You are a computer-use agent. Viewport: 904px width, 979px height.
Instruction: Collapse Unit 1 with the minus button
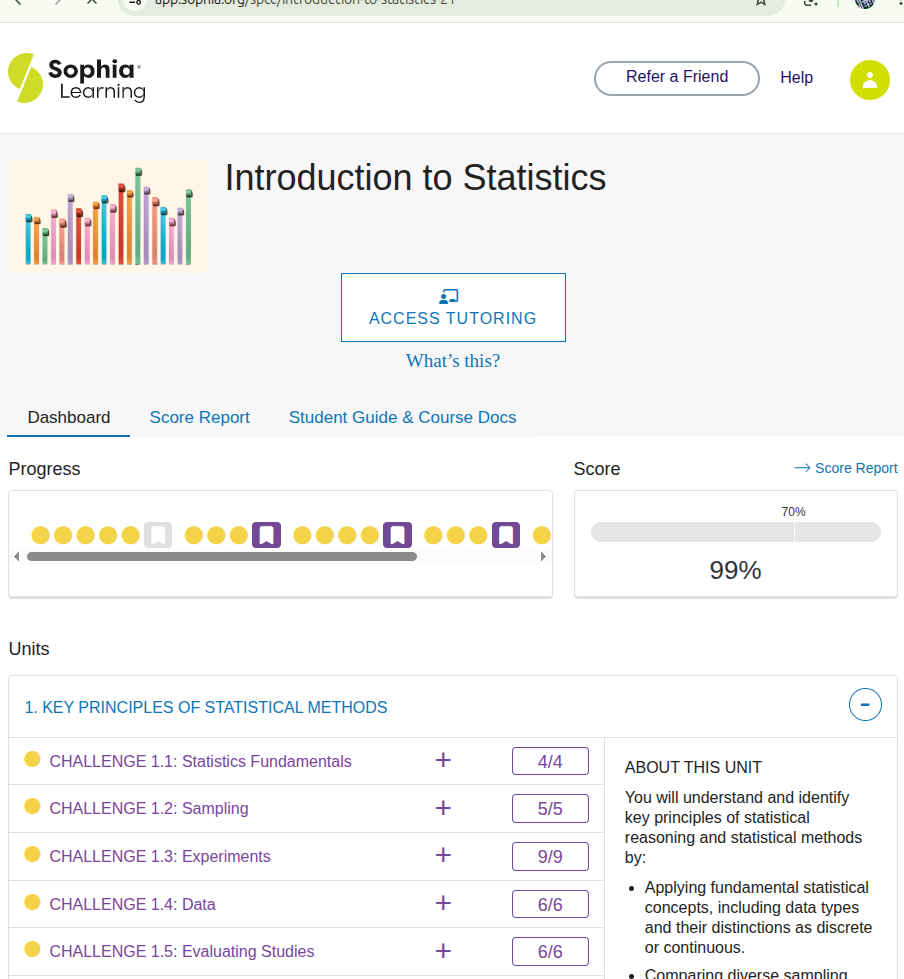(865, 705)
